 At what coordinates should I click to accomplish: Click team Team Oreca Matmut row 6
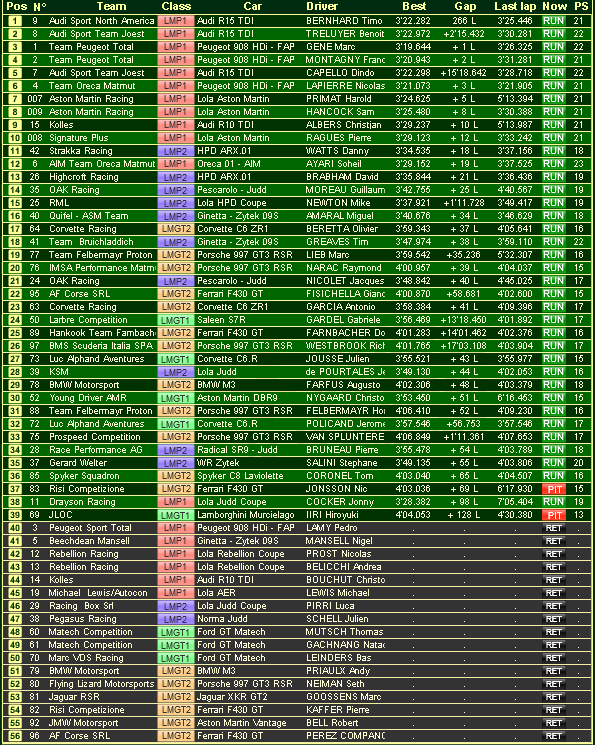92,86
